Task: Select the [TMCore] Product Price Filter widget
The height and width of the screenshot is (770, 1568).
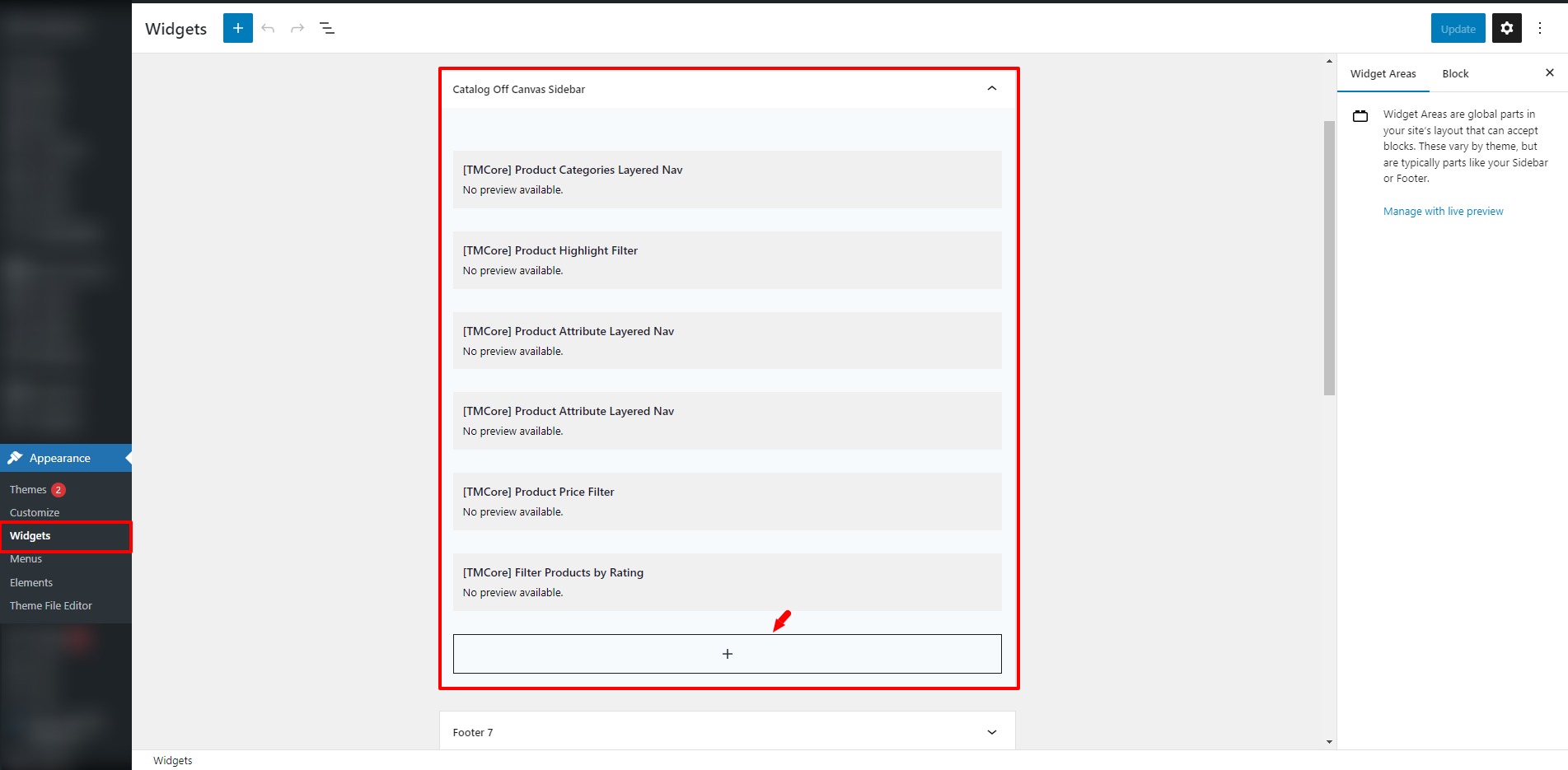Action: [x=727, y=501]
